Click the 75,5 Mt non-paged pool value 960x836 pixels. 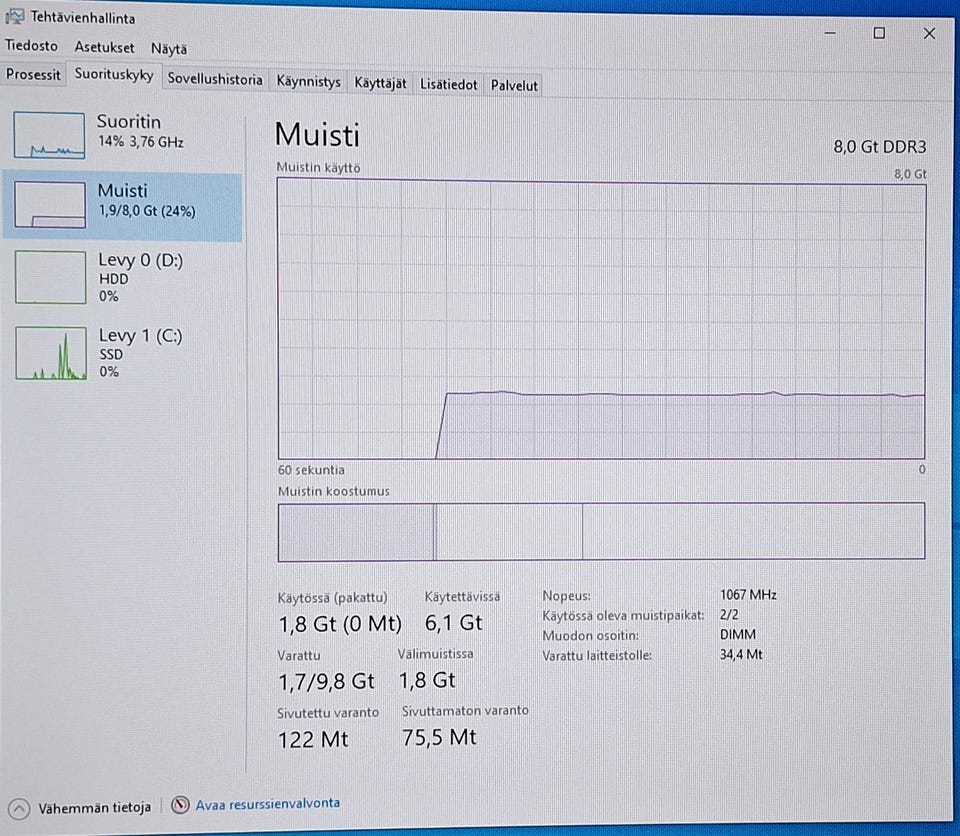tap(439, 737)
